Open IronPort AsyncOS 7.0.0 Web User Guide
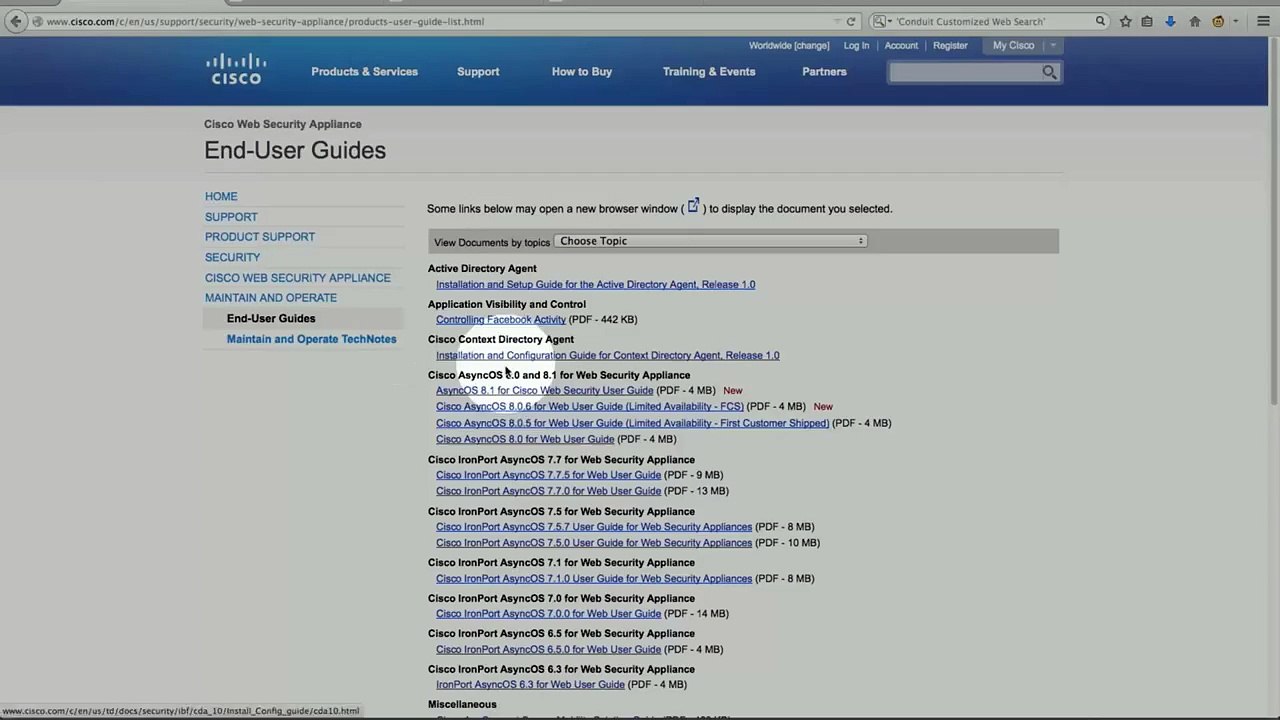This screenshot has height=720, width=1280. (x=548, y=614)
